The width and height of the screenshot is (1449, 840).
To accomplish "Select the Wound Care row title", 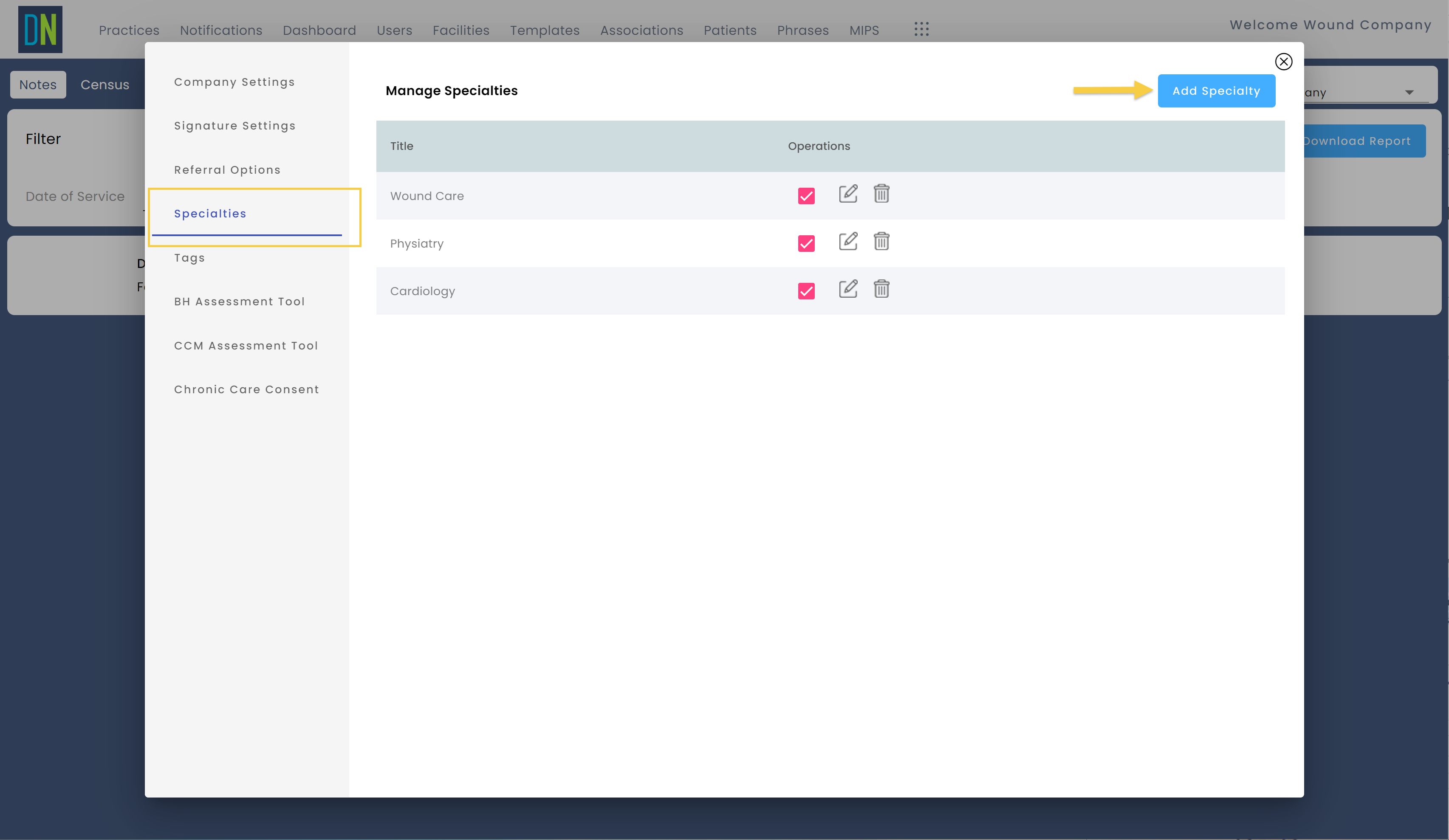I will pos(427,196).
